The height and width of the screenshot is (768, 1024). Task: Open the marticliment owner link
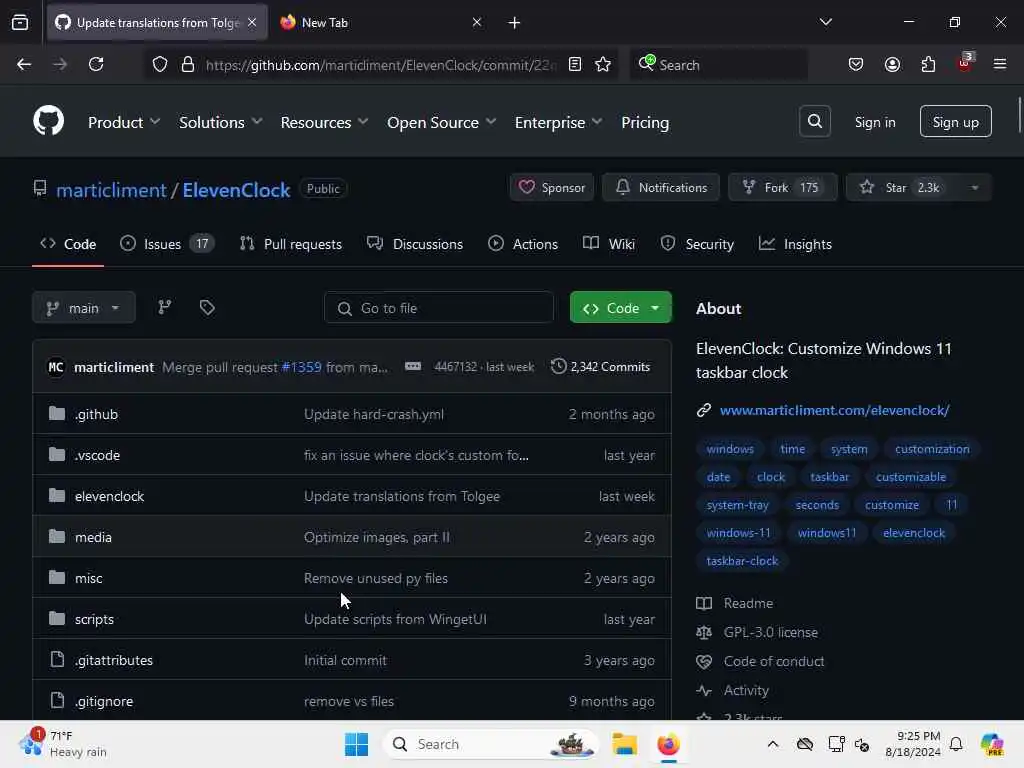pyautogui.click(x=111, y=189)
